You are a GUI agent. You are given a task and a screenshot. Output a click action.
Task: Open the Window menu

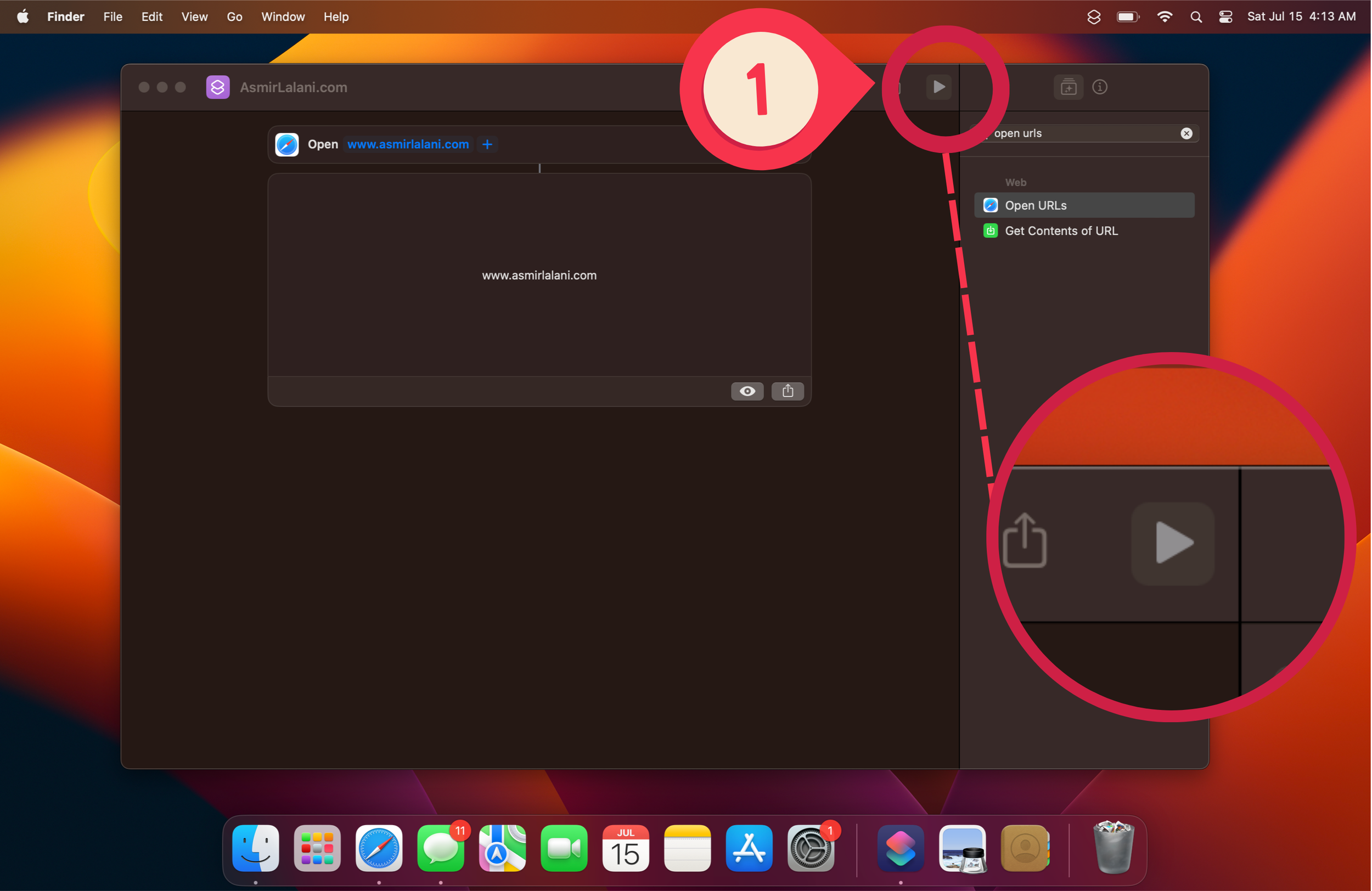tap(283, 16)
